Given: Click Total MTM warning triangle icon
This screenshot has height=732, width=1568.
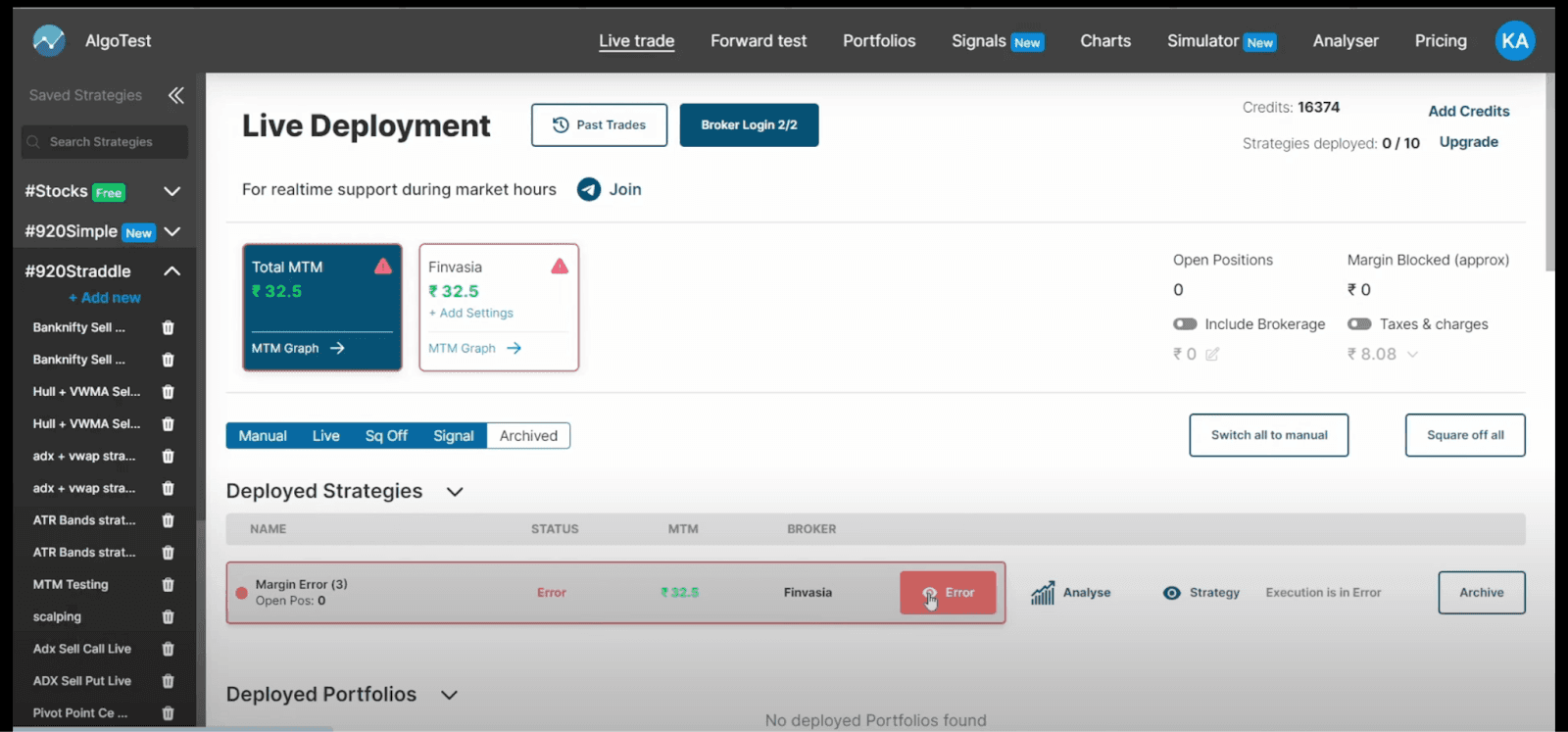Looking at the screenshot, I should pos(383,267).
